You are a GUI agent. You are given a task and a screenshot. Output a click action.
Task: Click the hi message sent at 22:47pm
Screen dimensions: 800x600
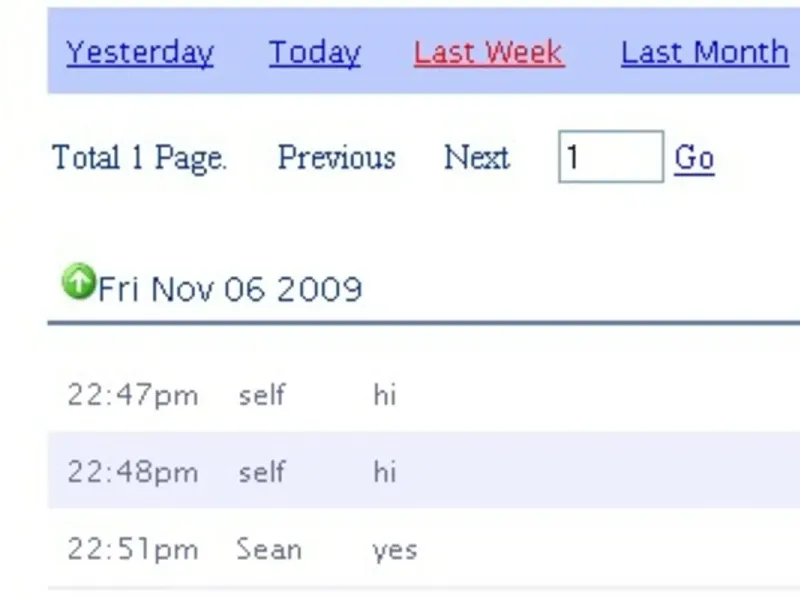385,395
